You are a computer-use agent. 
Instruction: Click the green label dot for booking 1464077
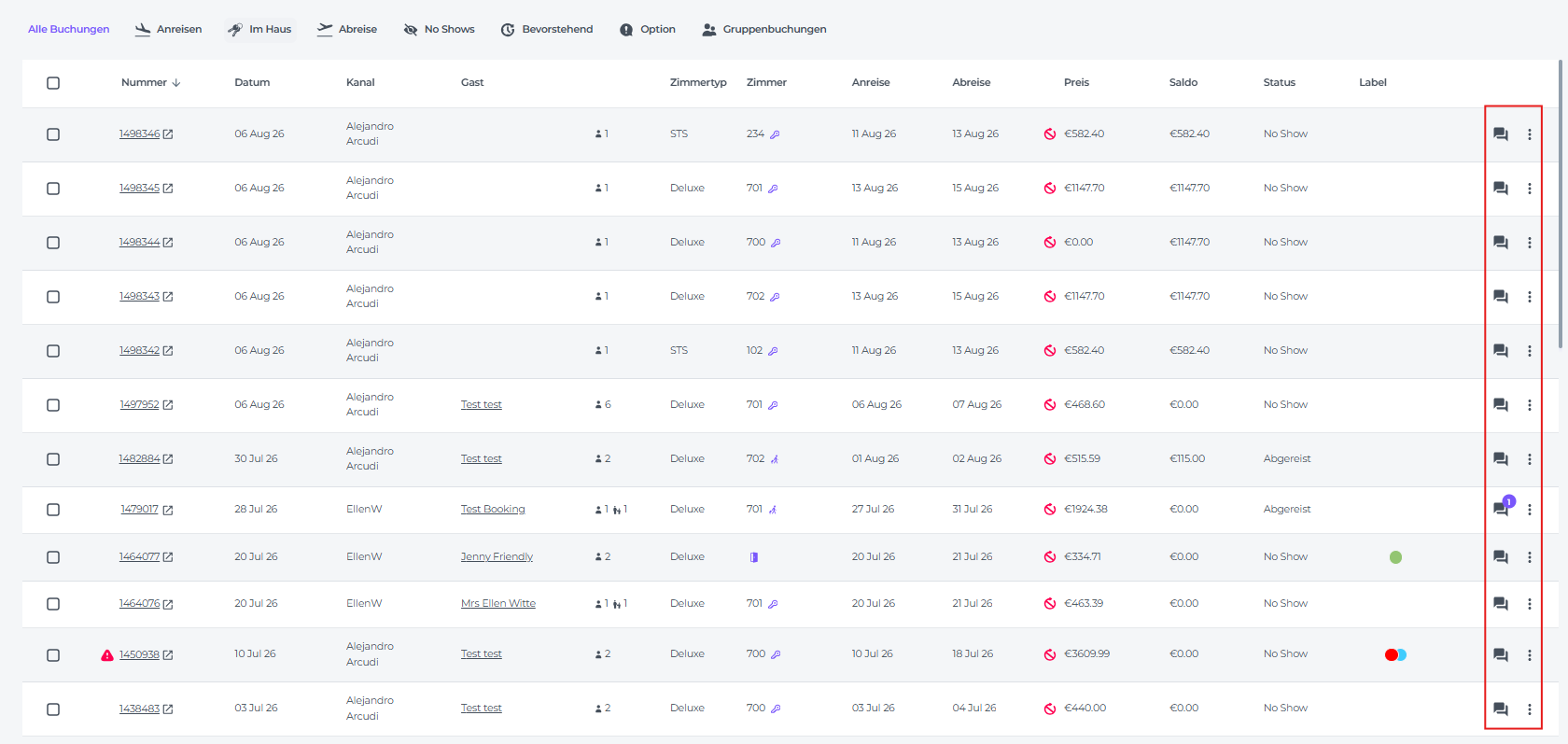point(1395,557)
